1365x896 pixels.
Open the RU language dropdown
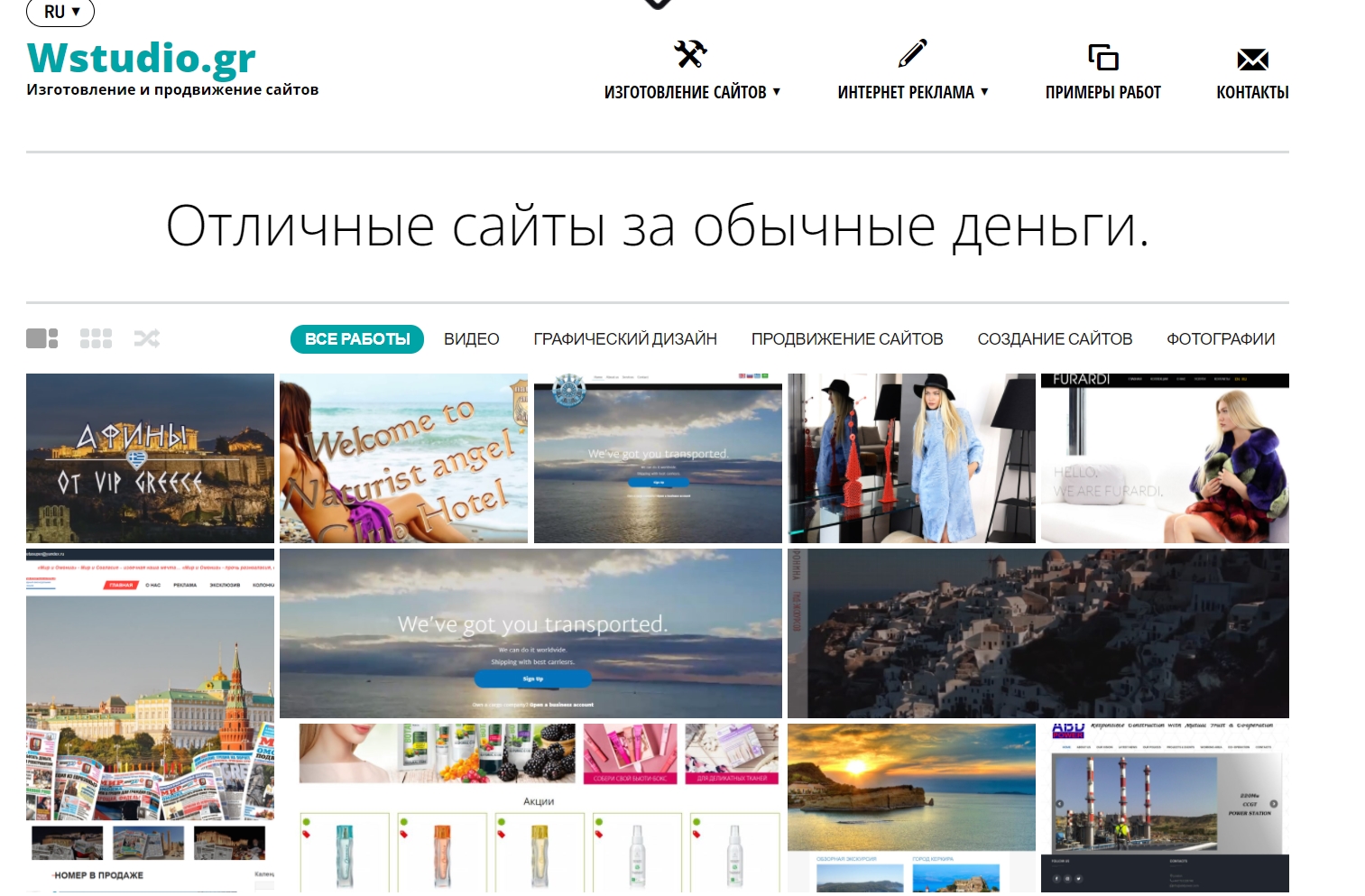coord(61,12)
